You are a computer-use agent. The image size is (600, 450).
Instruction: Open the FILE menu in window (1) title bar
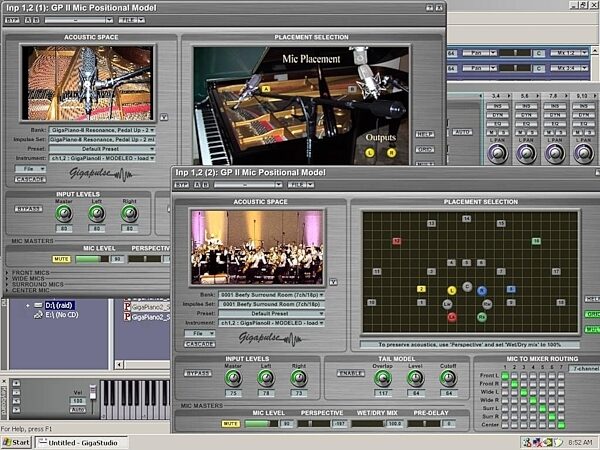[132, 20]
